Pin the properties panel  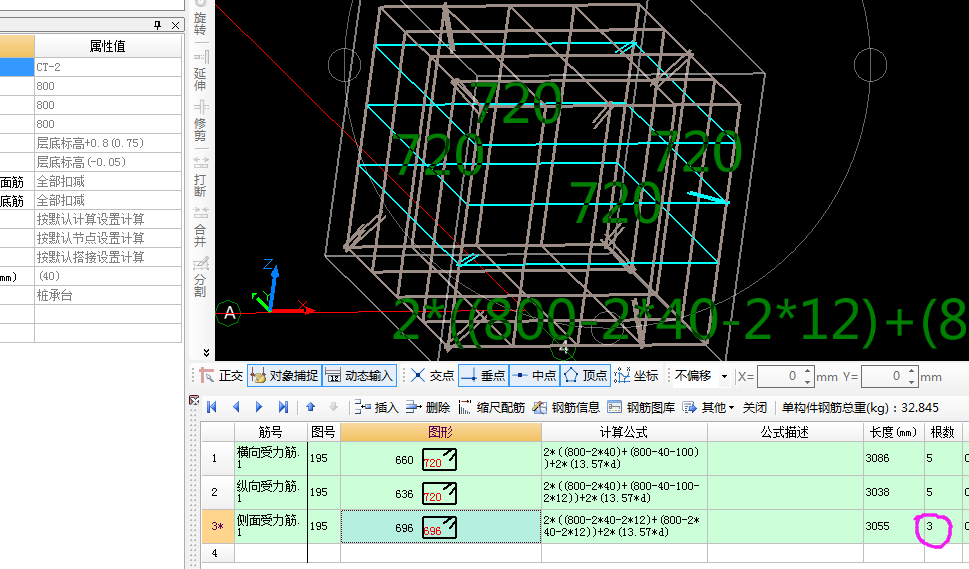pyautogui.click(x=158, y=25)
